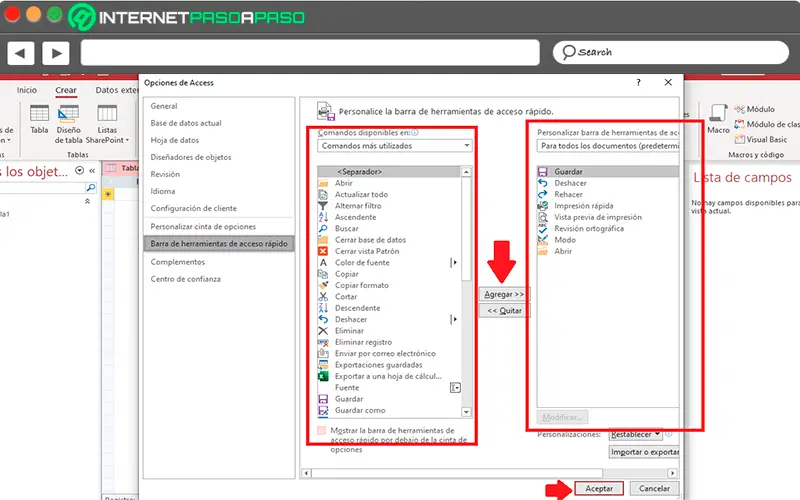Expand Deshacer submenu arrow in commands list

point(454,319)
